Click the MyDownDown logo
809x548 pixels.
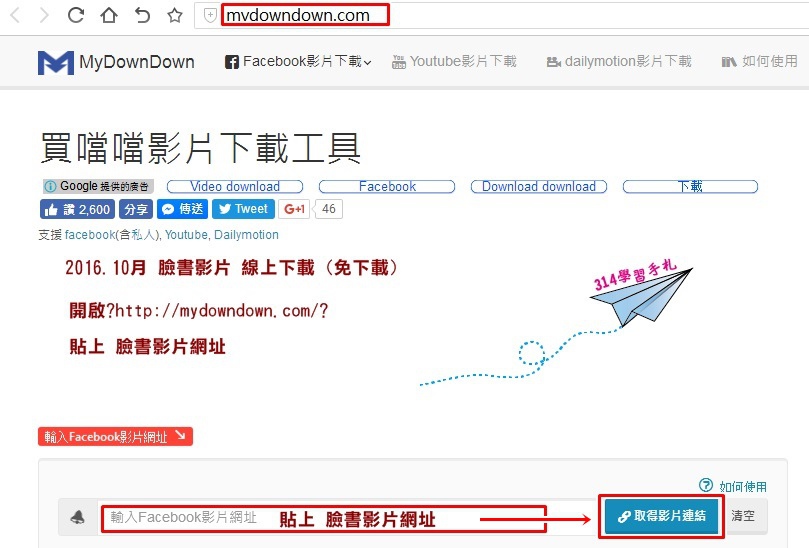pos(56,62)
